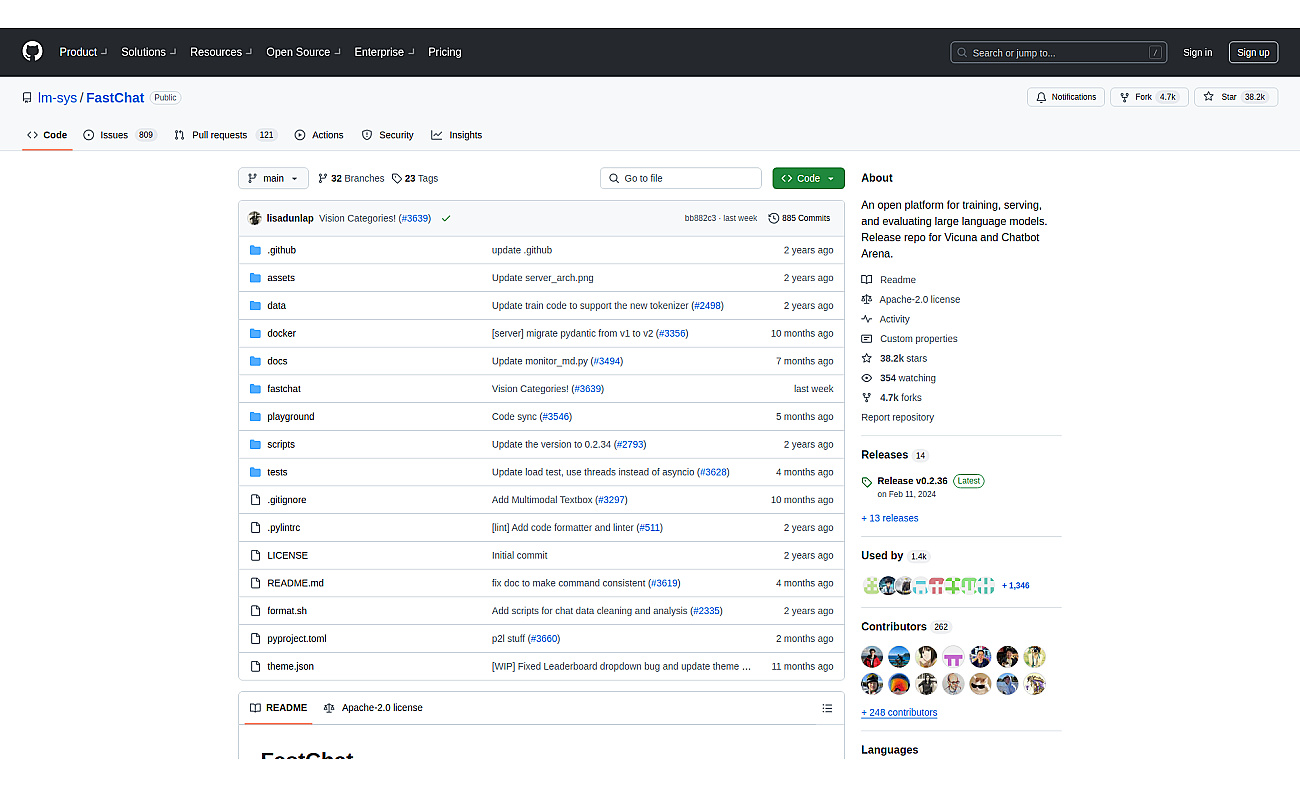Switch to the Insights tab

click(x=456, y=135)
